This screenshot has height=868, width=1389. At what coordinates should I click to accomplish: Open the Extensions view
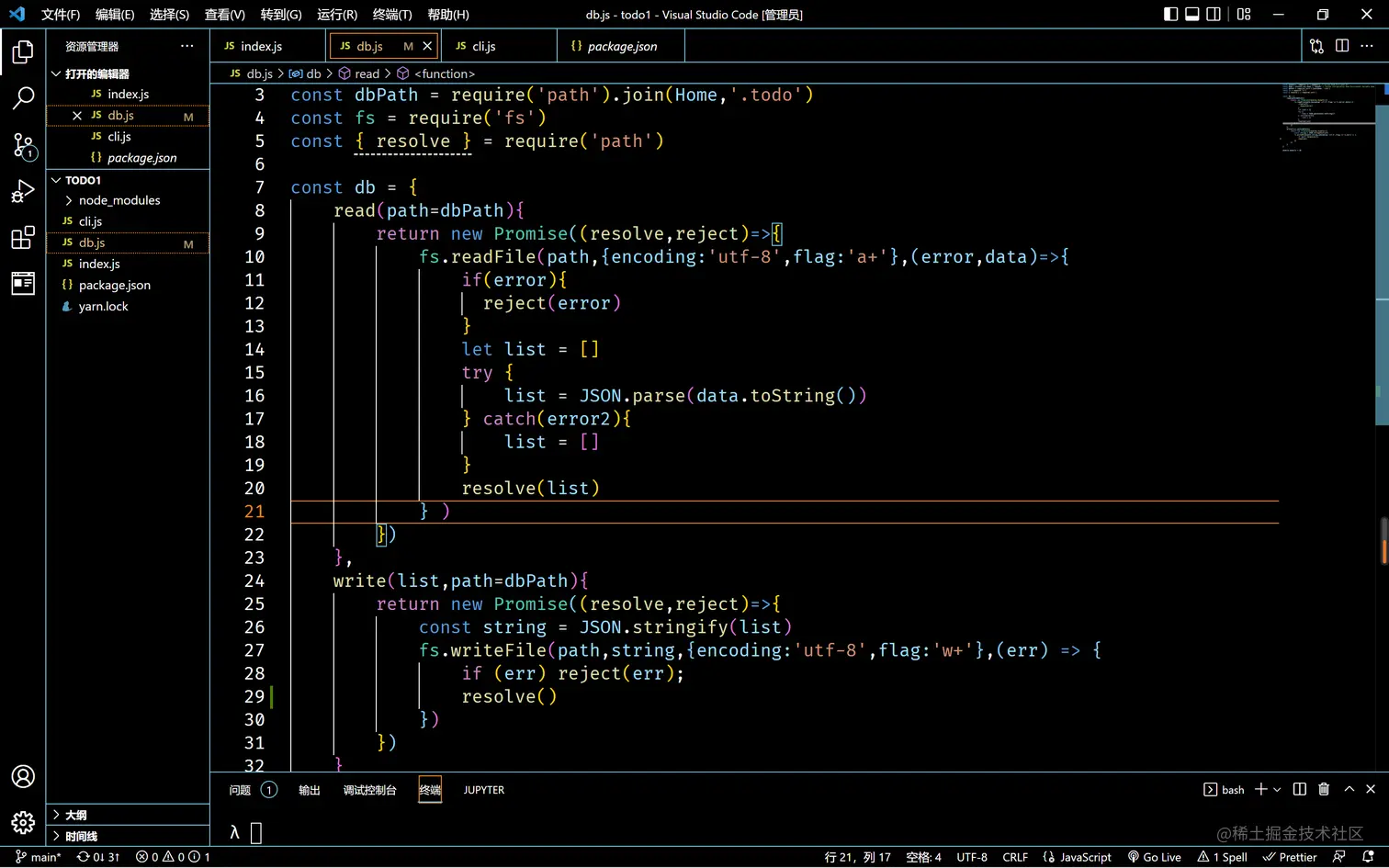tap(23, 238)
